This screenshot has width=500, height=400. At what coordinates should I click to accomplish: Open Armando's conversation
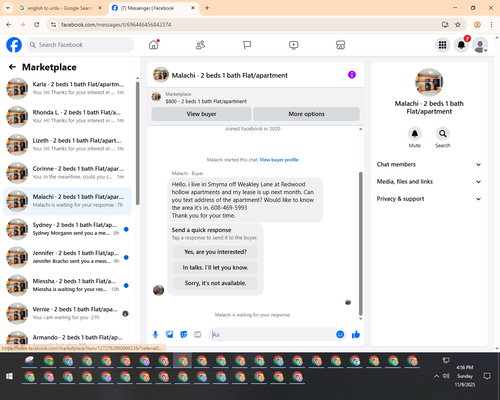pos(67,338)
